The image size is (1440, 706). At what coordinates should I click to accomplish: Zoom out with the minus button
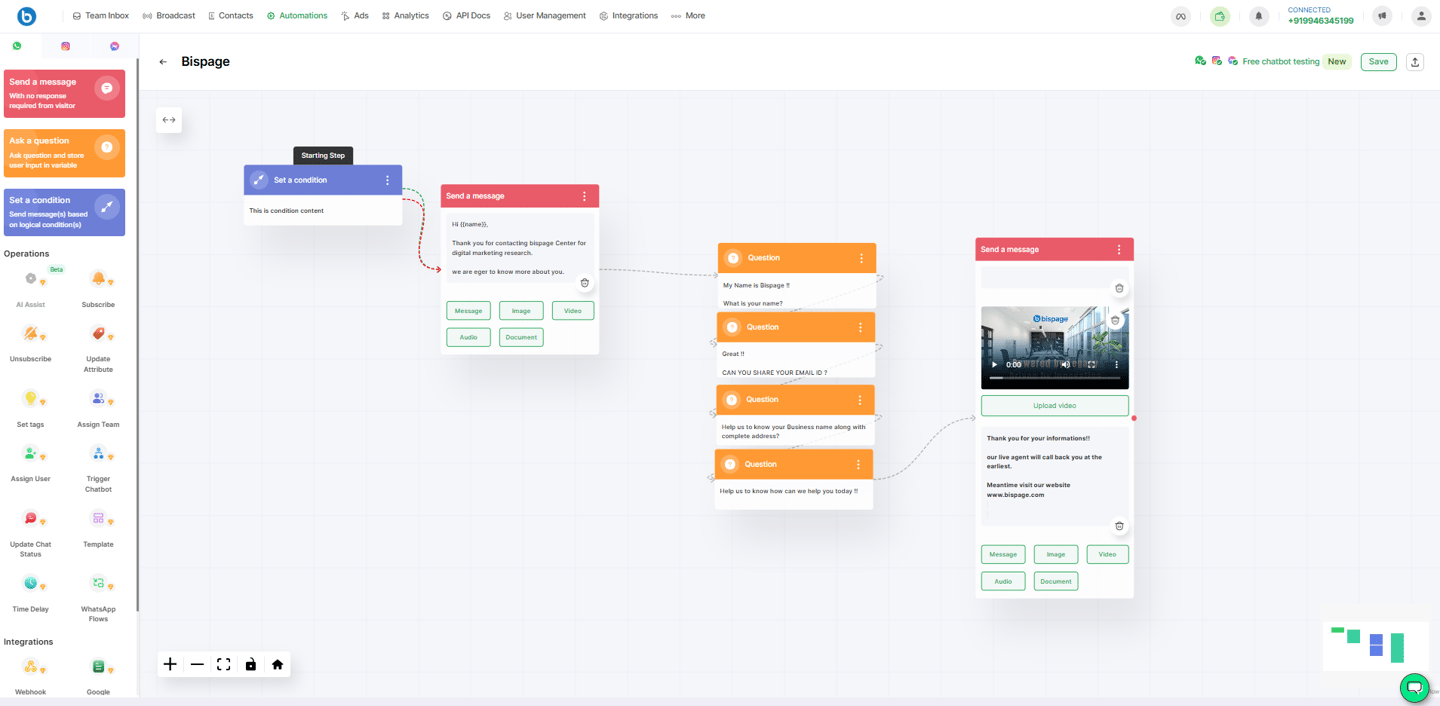[197, 664]
